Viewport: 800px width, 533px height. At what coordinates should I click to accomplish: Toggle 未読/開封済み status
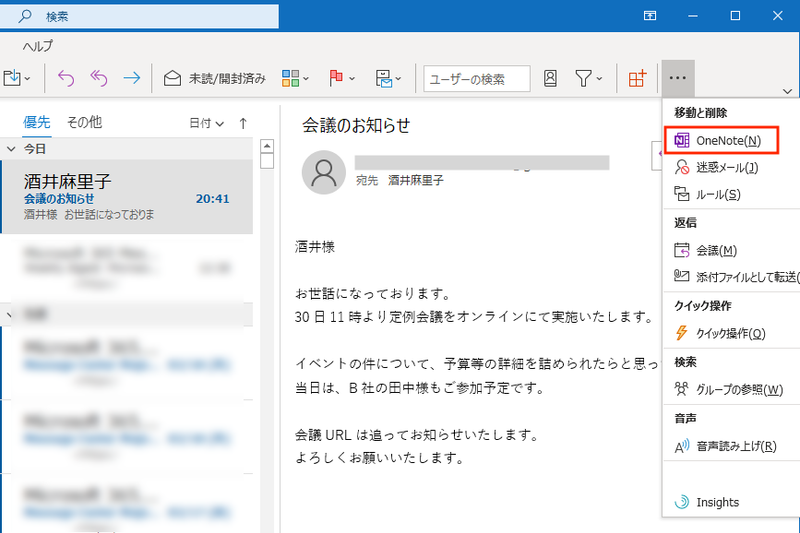pos(215,79)
